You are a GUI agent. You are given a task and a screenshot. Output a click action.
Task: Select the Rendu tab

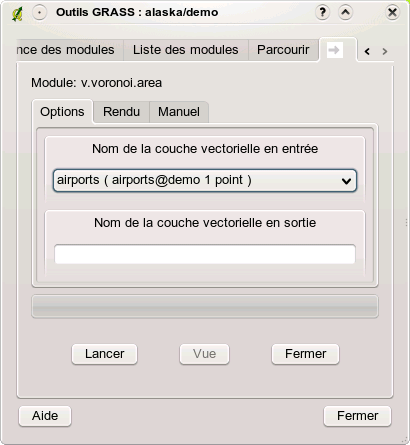pyautogui.click(x=121, y=112)
